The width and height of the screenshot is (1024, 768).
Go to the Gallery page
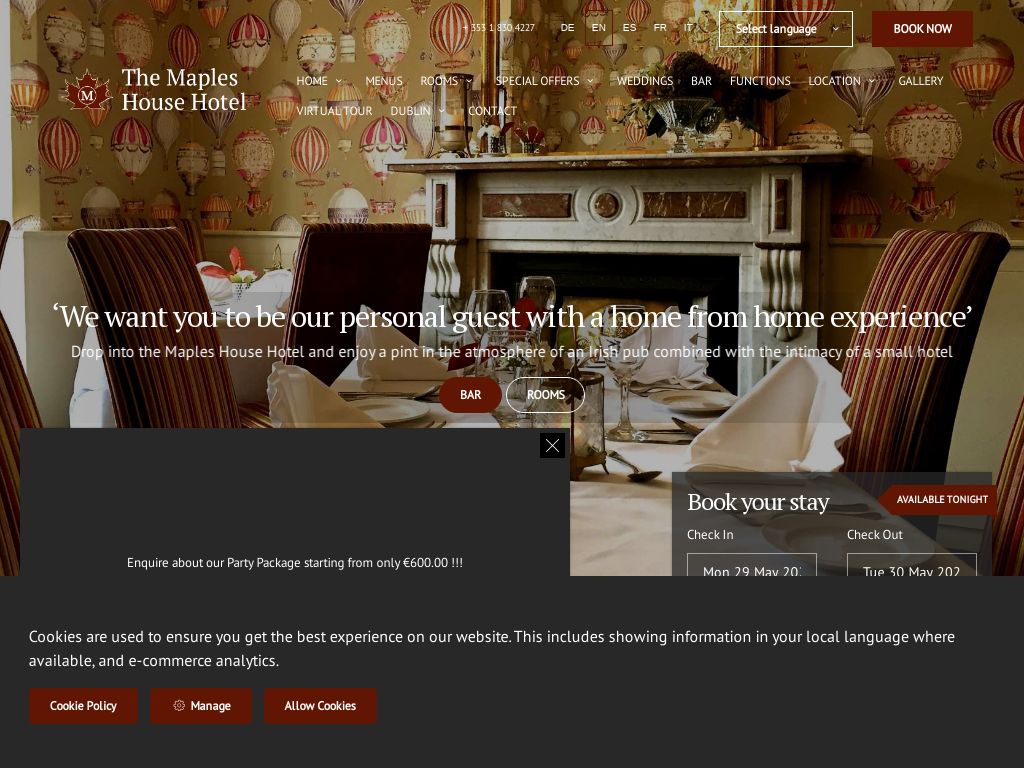click(921, 81)
